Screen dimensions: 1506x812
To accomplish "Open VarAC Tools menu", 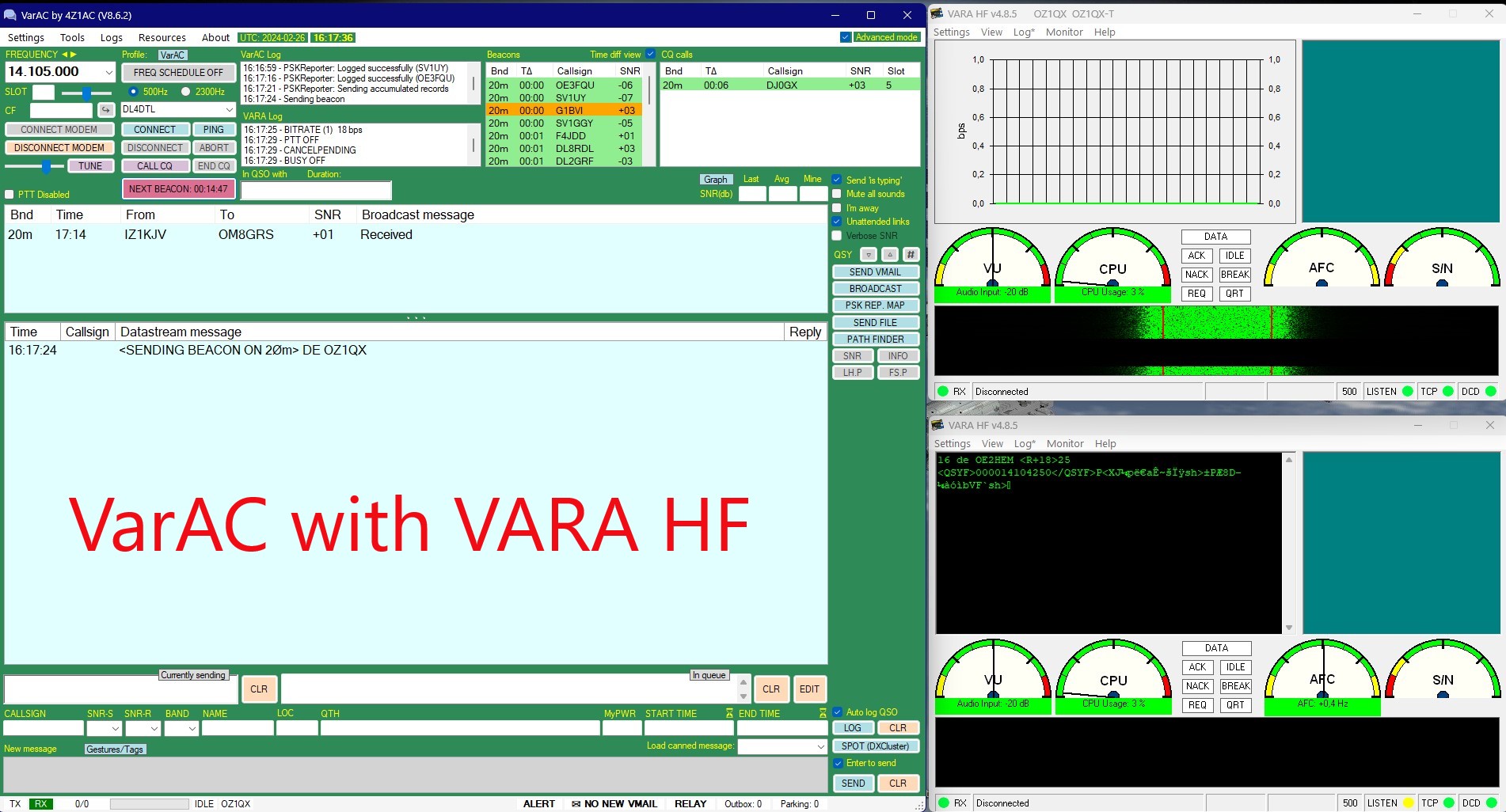I will click(72, 37).
